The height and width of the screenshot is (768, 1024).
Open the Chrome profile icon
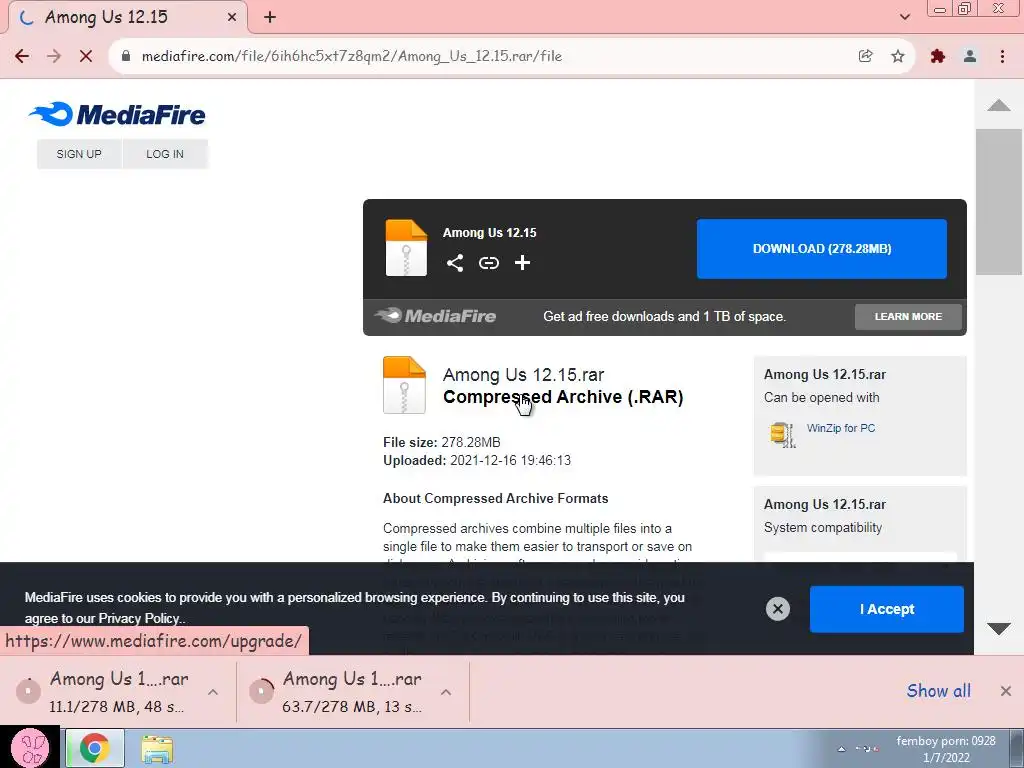[x=970, y=56]
